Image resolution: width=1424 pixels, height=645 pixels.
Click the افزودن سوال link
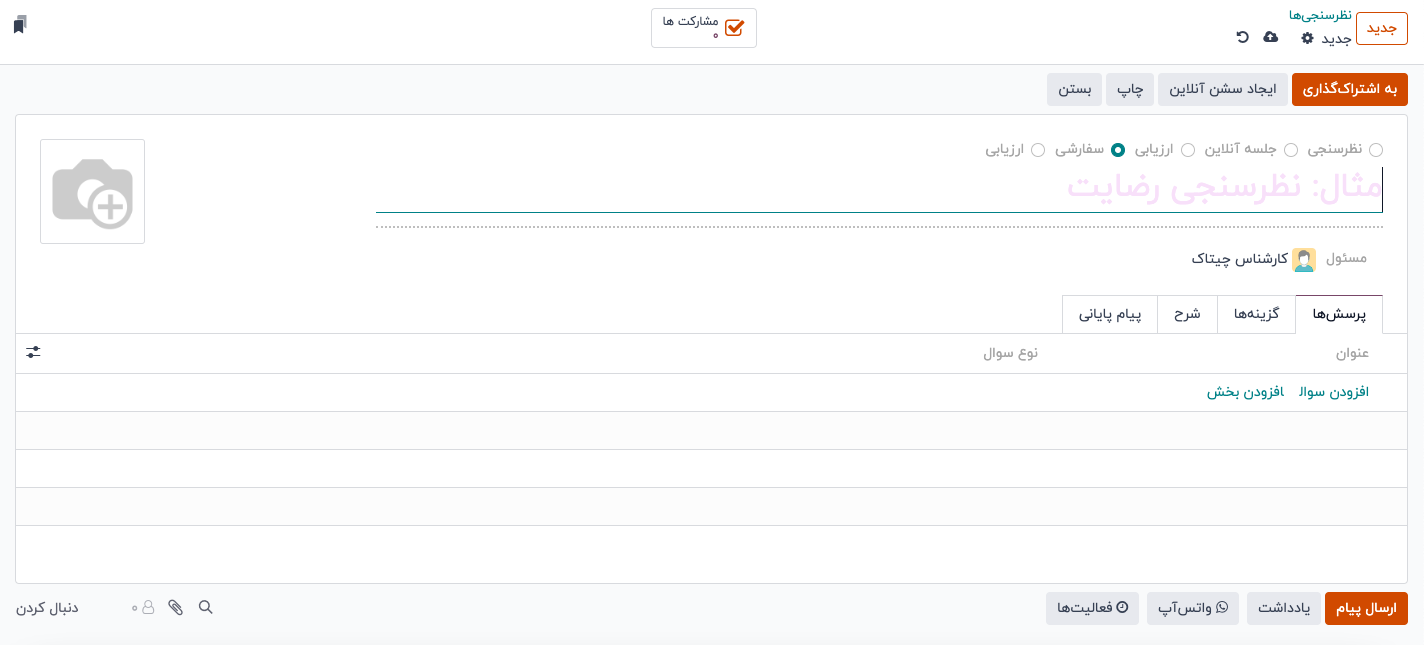[1333, 392]
